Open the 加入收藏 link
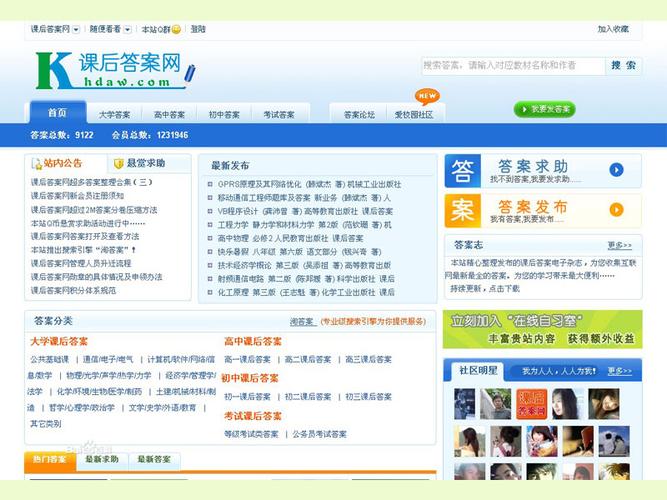 click(x=613, y=29)
